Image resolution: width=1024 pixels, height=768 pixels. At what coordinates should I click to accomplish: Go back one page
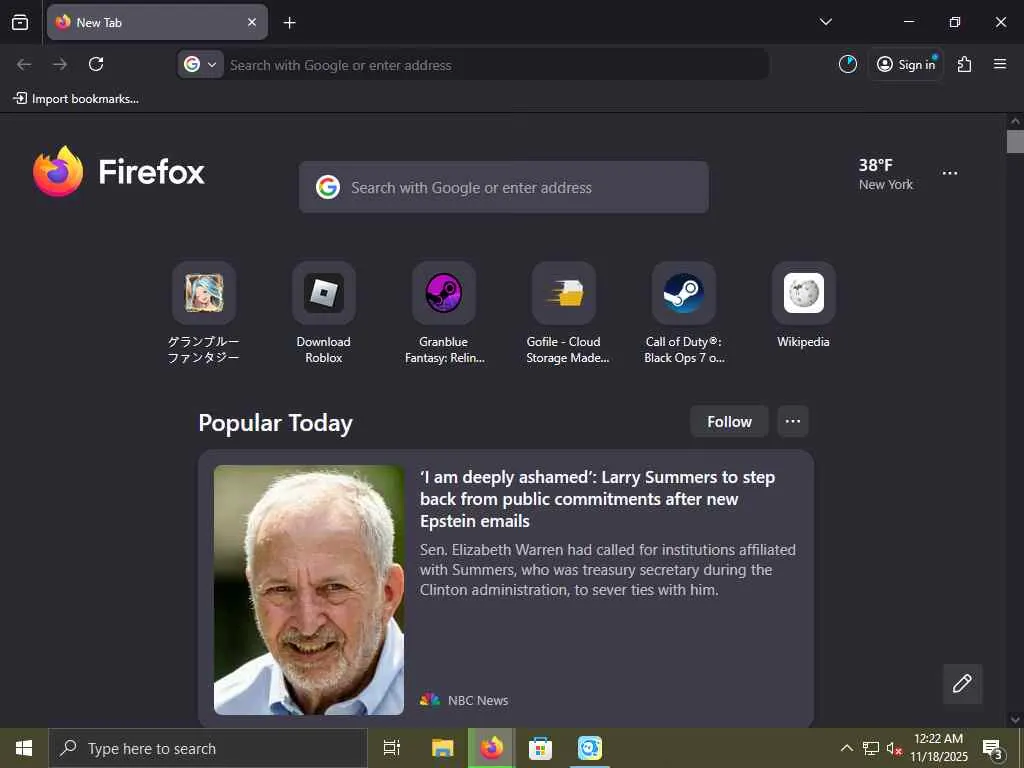24,64
